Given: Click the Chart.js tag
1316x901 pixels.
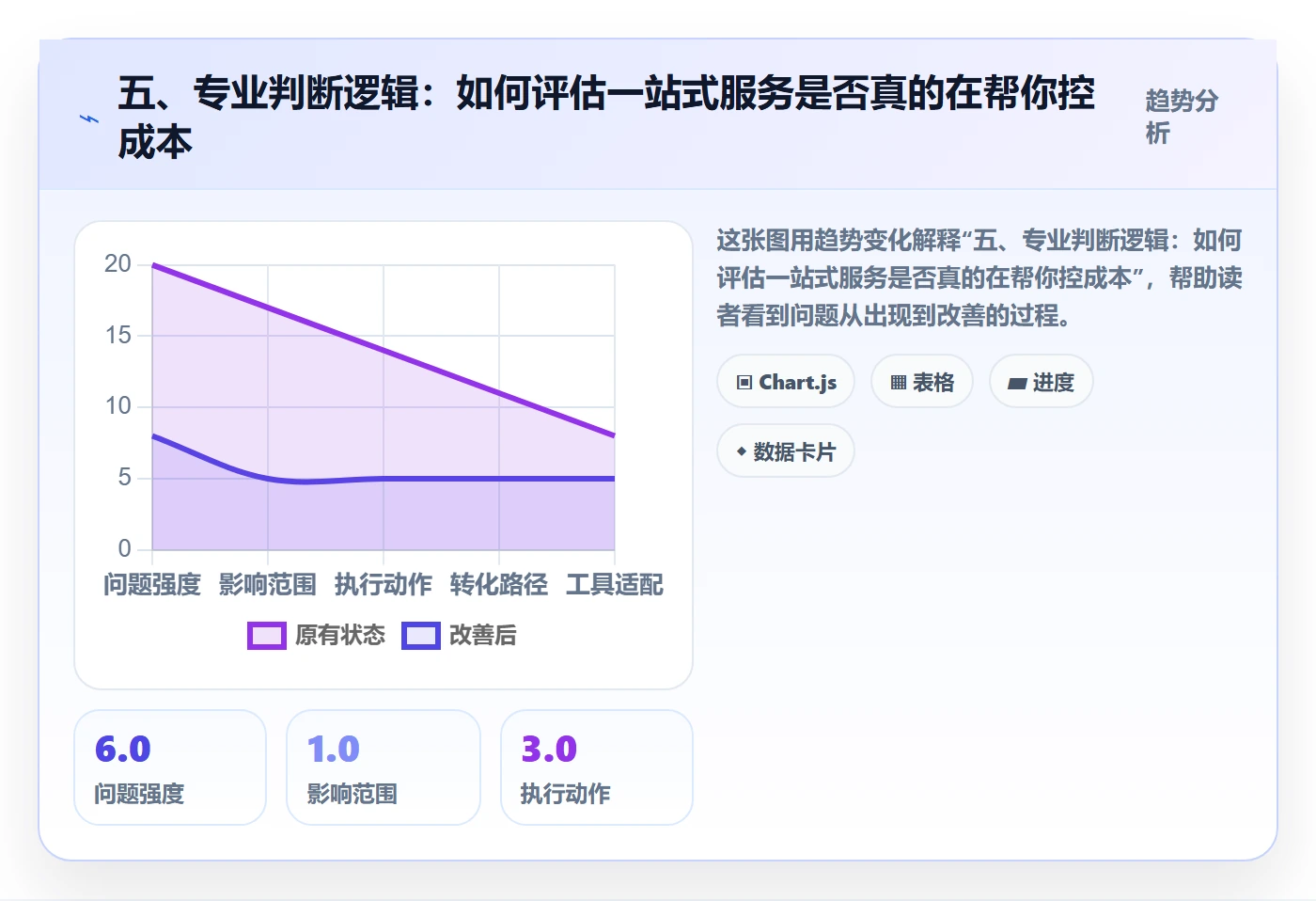Looking at the screenshot, I should tap(786, 382).
